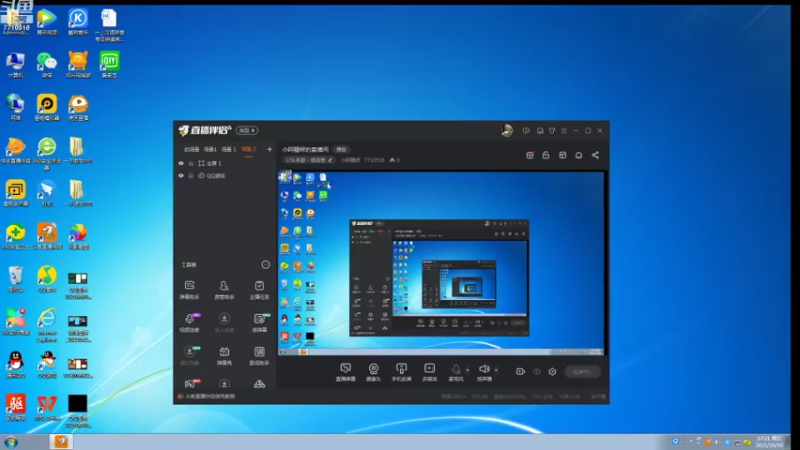Select the QQ游戏 source row
Viewport: 800px width, 450px height.
[x=224, y=176]
